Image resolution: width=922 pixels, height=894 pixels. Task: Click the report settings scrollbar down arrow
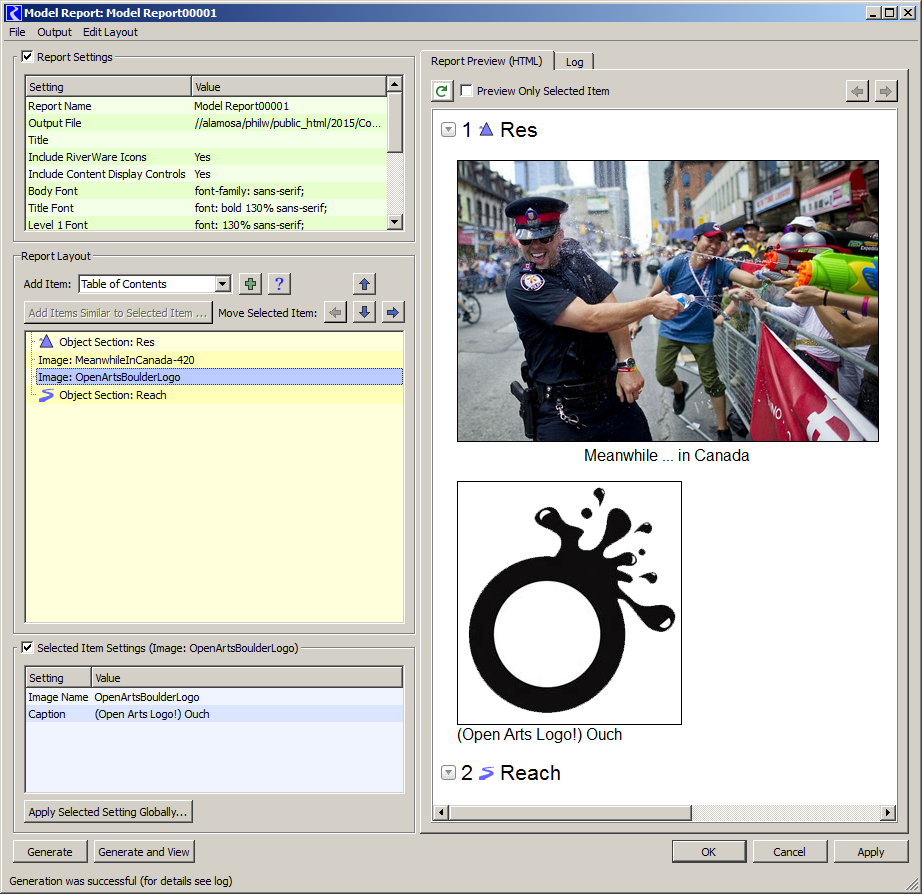[x=395, y=222]
